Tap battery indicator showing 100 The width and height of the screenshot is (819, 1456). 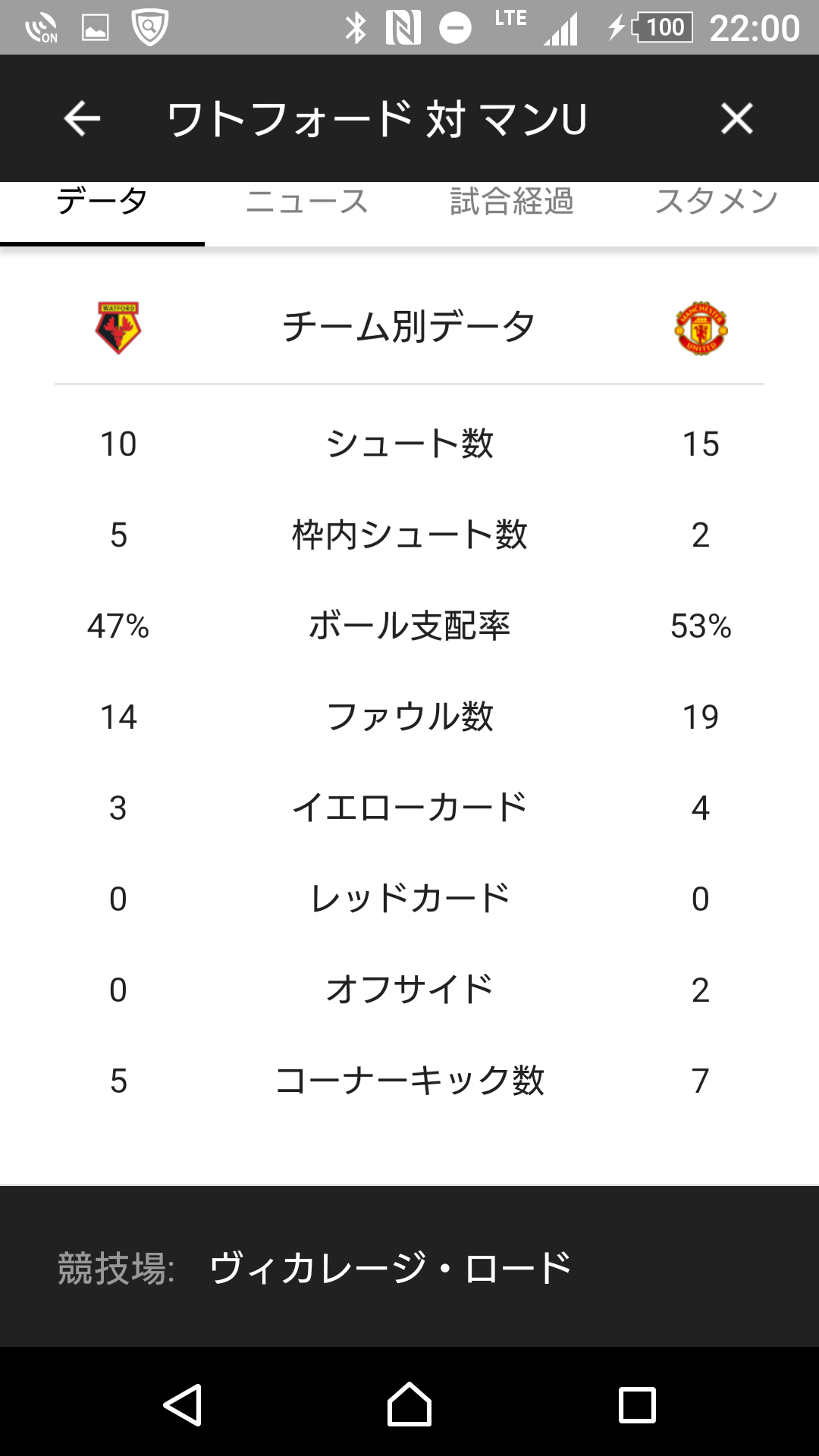[x=661, y=28]
